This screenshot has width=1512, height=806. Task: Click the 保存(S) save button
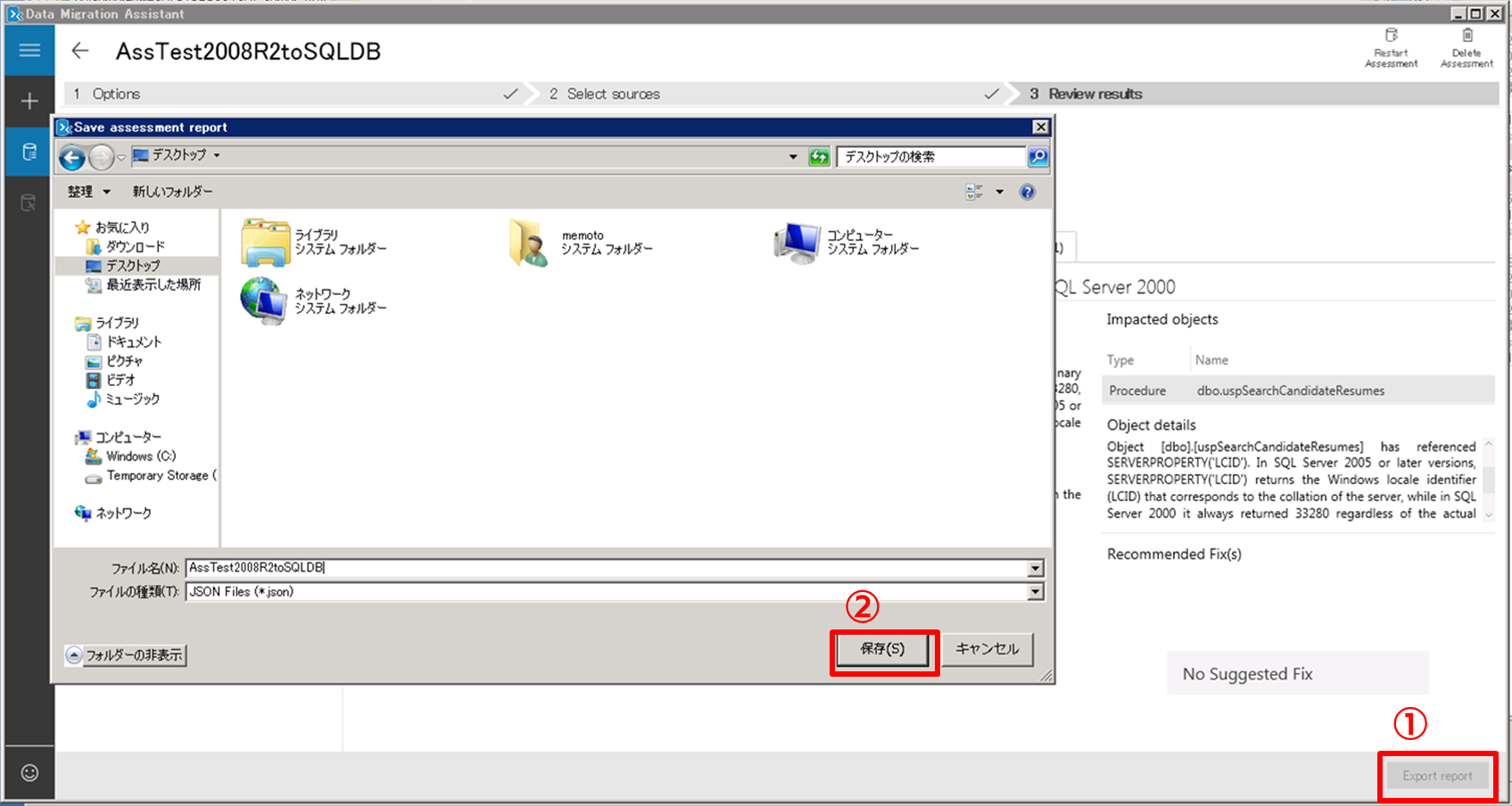[x=883, y=649]
